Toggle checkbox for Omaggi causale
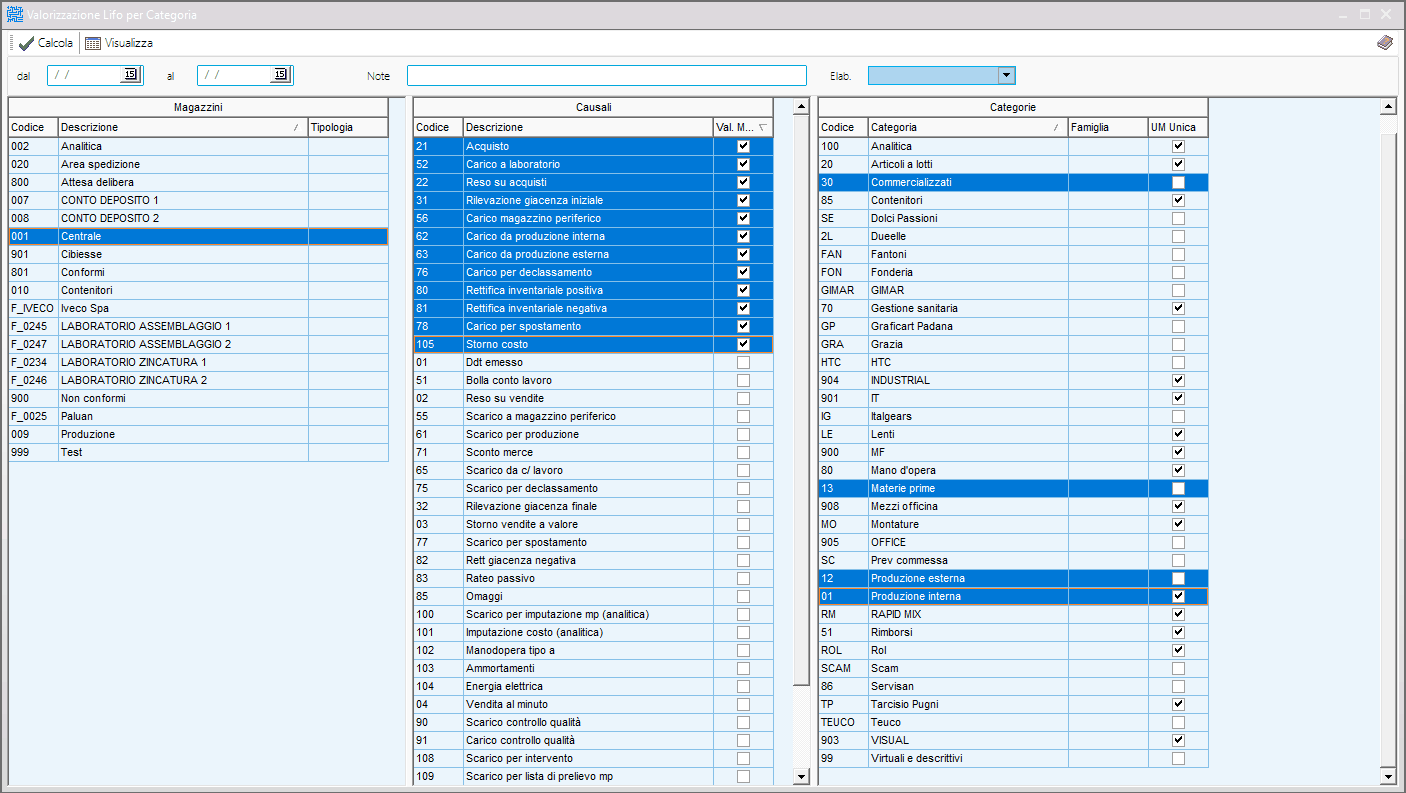This screenshot has height=793, width=1406. [x=743, y=596]
